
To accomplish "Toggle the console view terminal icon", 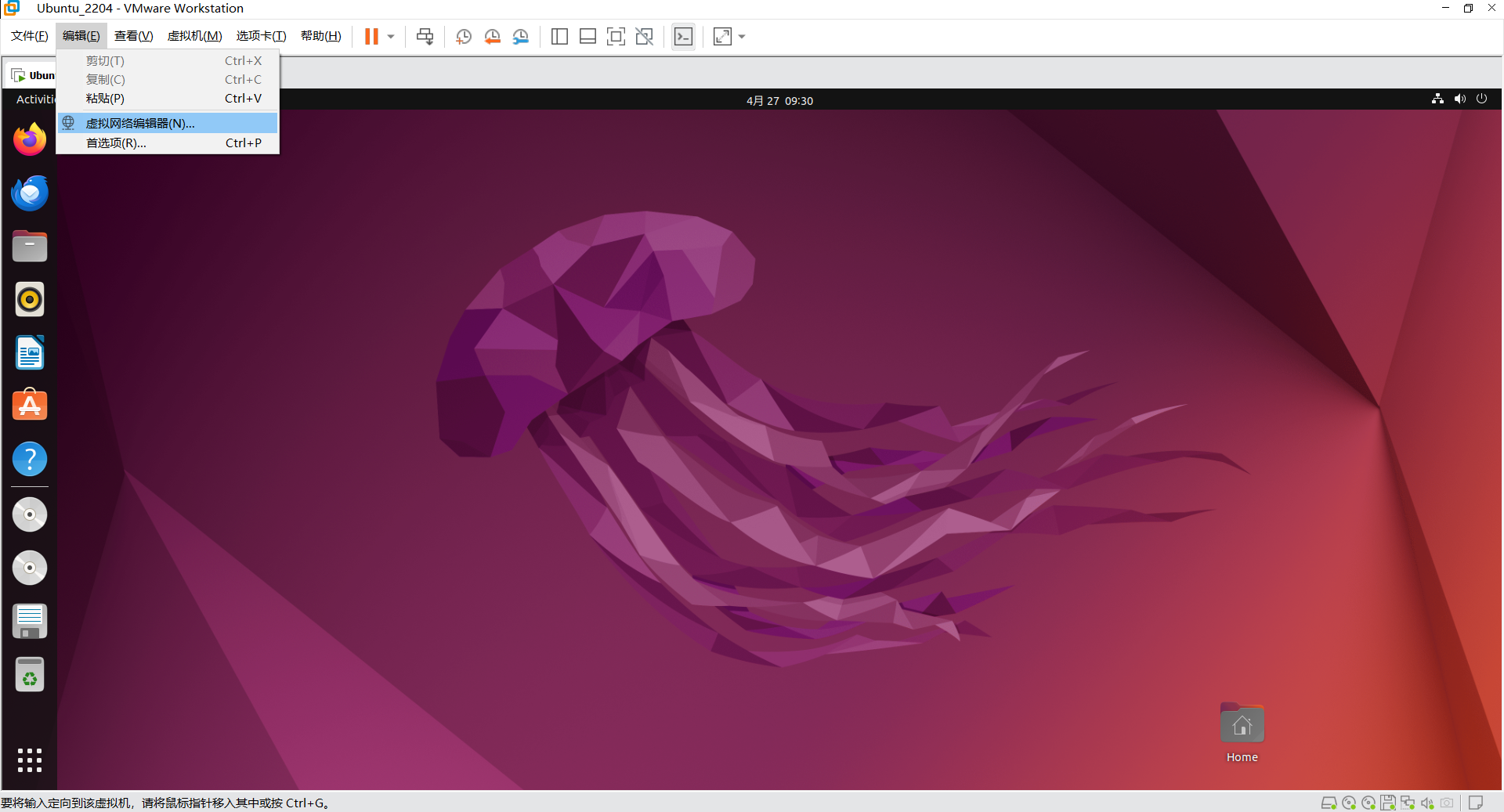I will click(x=683, y=37).
